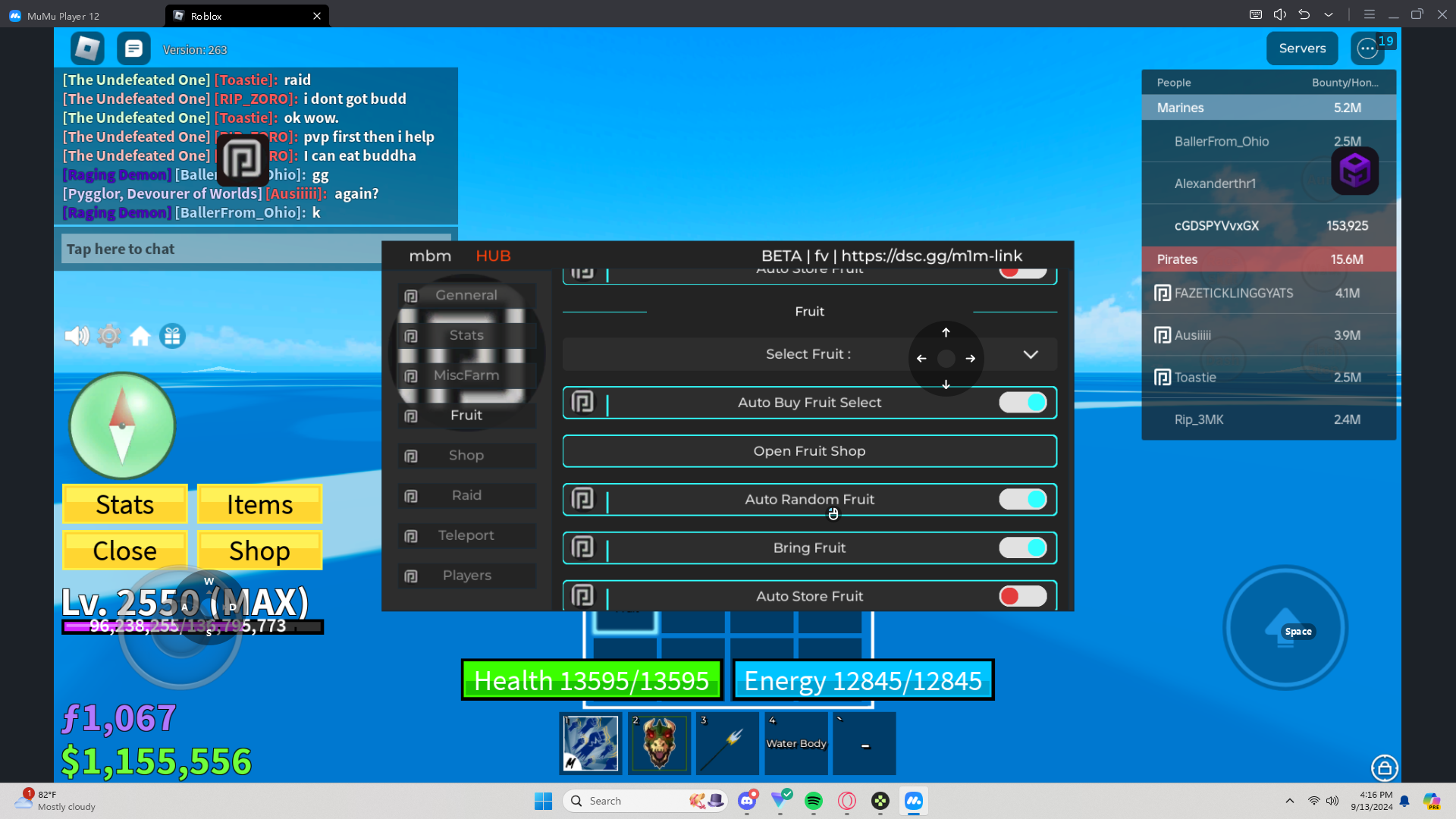Open Opera browser from the taskbar

click(847, 801)
